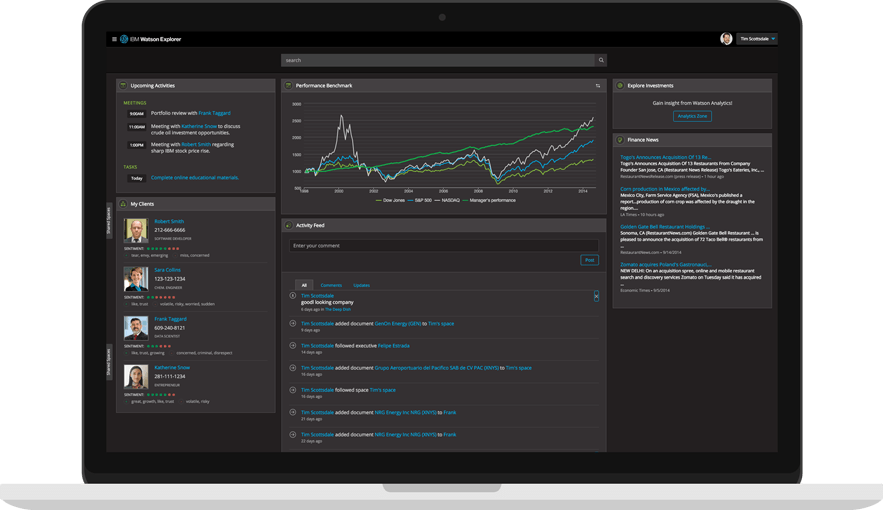Open Robert Smith client name link
Viewport: 883px width, 510px height.
[x=169, y=222]
